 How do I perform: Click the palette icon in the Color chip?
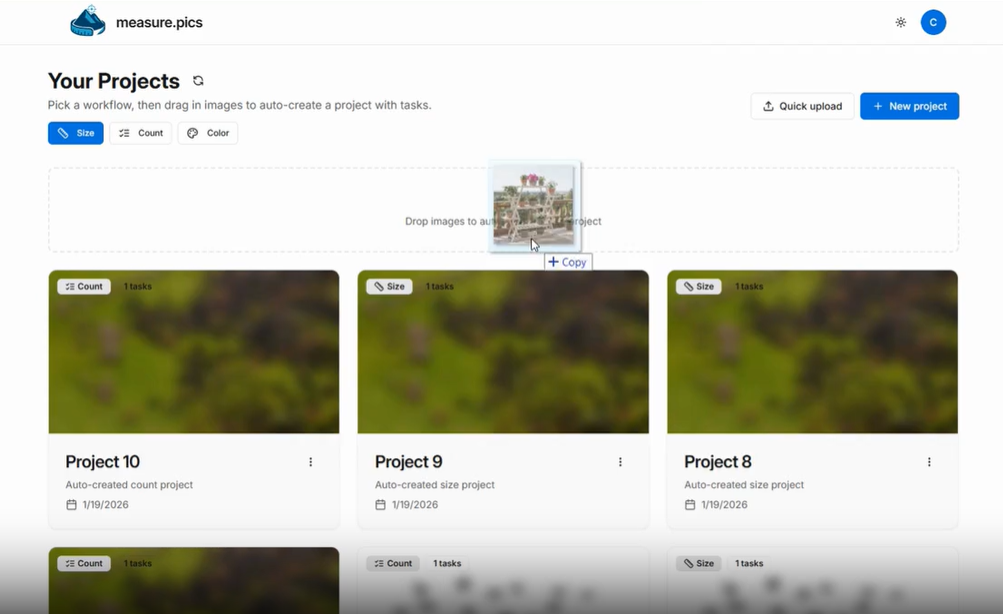point(190,132)
